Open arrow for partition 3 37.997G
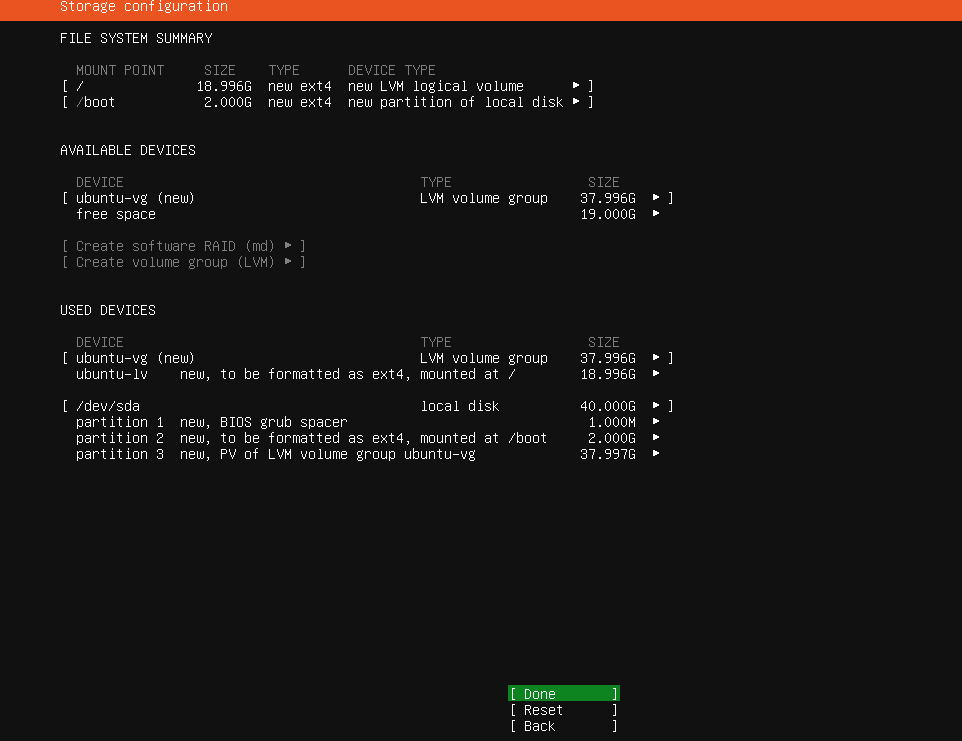Screen dimensions: 962x741 (x=656, y=453)
